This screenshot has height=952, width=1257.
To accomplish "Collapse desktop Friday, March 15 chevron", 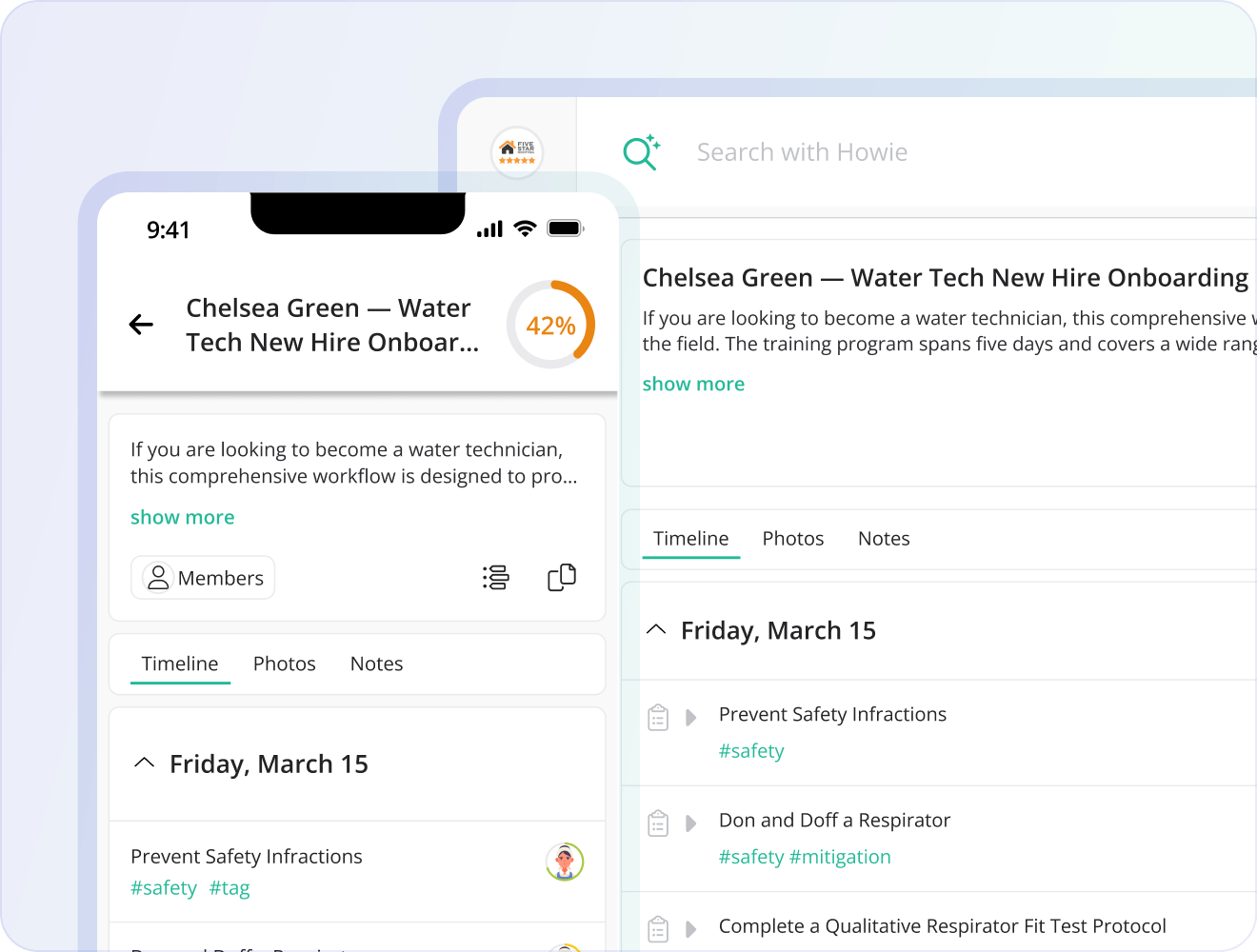I will (656, 629).
